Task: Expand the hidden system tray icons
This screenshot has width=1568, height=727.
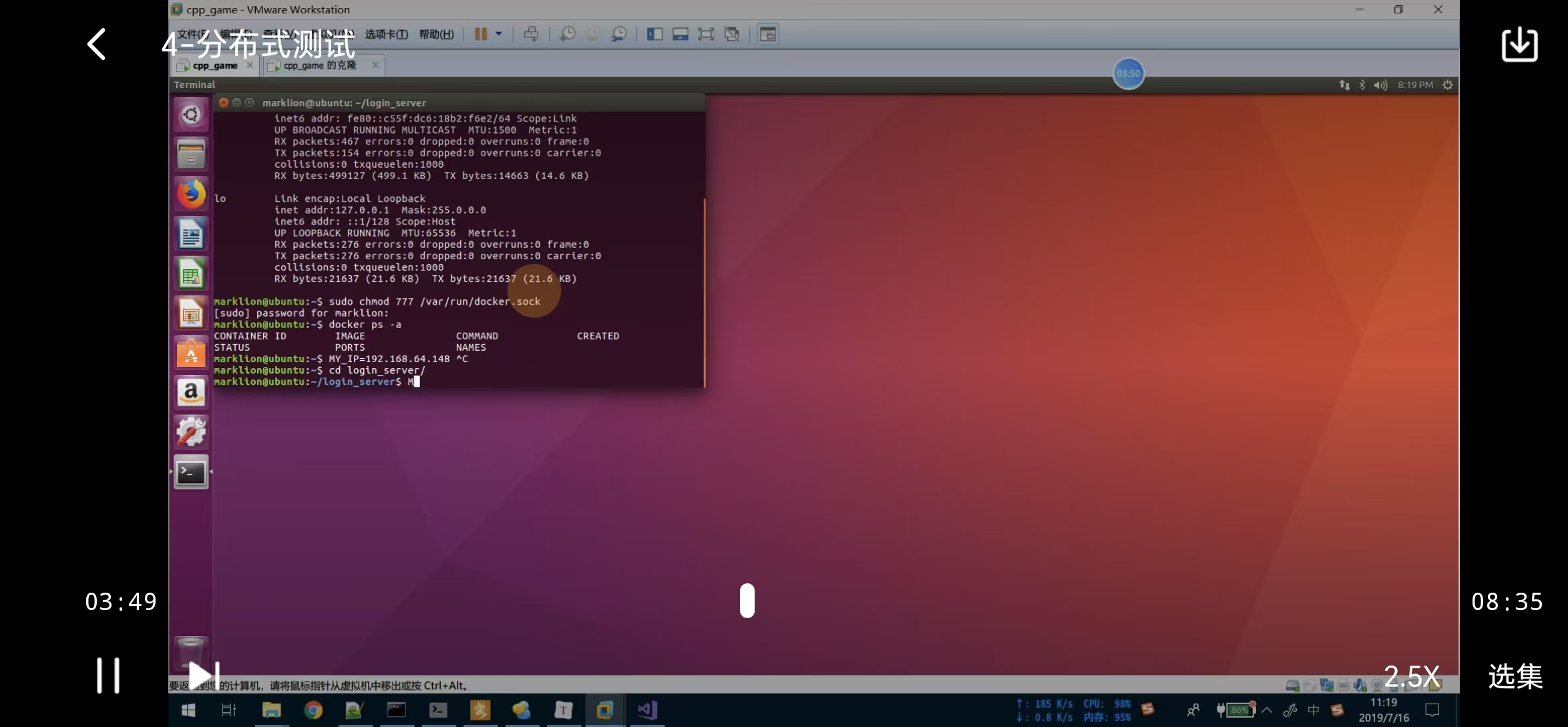Action: click(1267, 710)
